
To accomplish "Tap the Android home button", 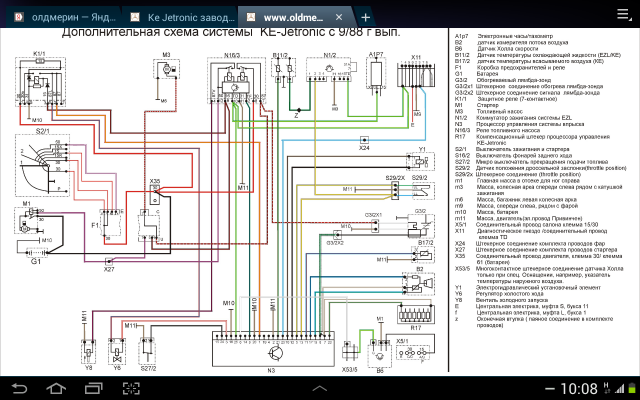I will pyautogui.click(x=56, y=388).
